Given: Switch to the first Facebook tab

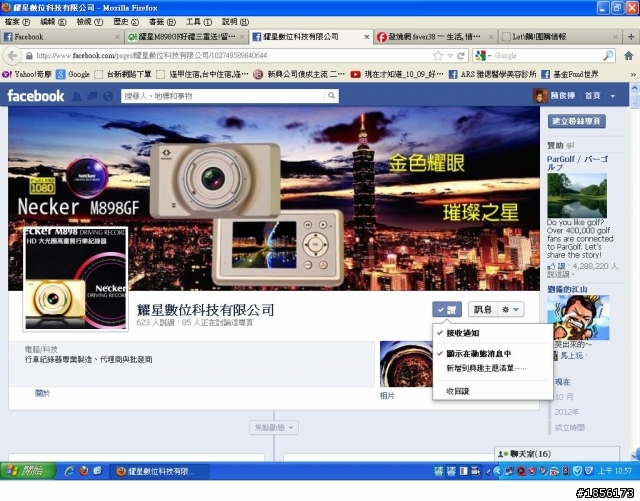Looking at the screenshot, I should point(62,37).
